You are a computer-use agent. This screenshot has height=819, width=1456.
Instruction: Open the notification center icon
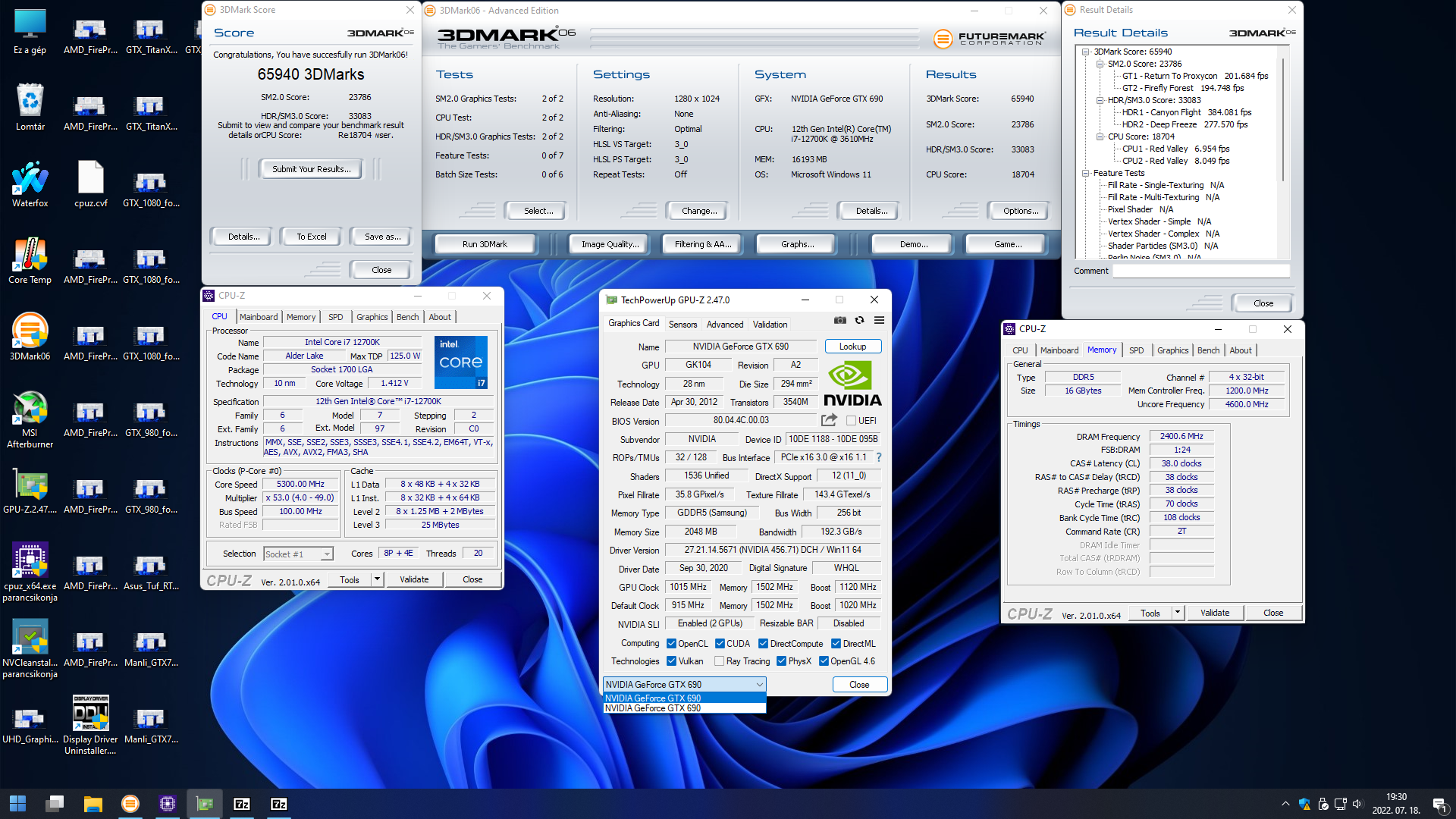click(1439, 804)
